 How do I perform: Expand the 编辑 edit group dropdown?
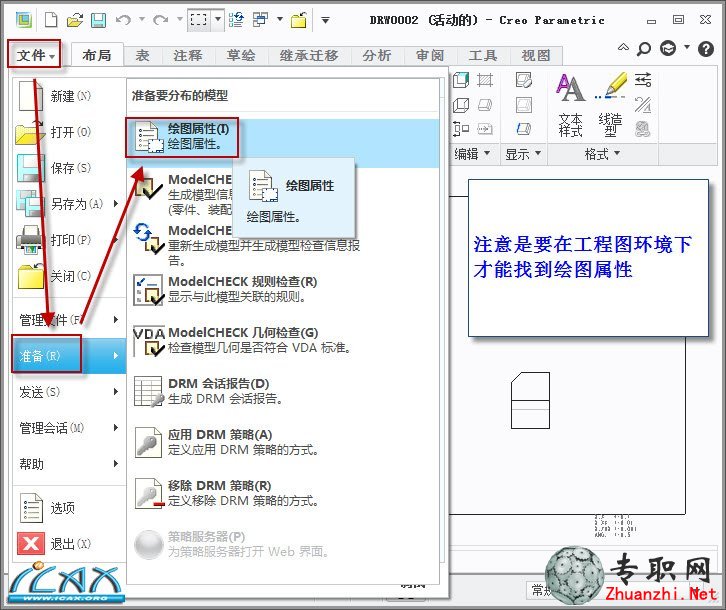[472, 154]
